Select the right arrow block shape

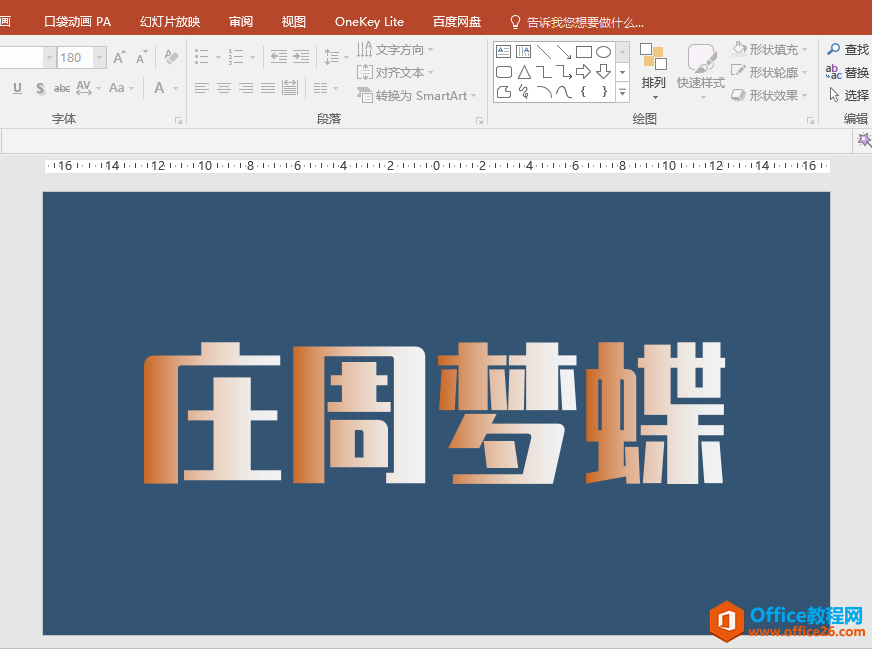pyautogui.click(x=584, y=72)
